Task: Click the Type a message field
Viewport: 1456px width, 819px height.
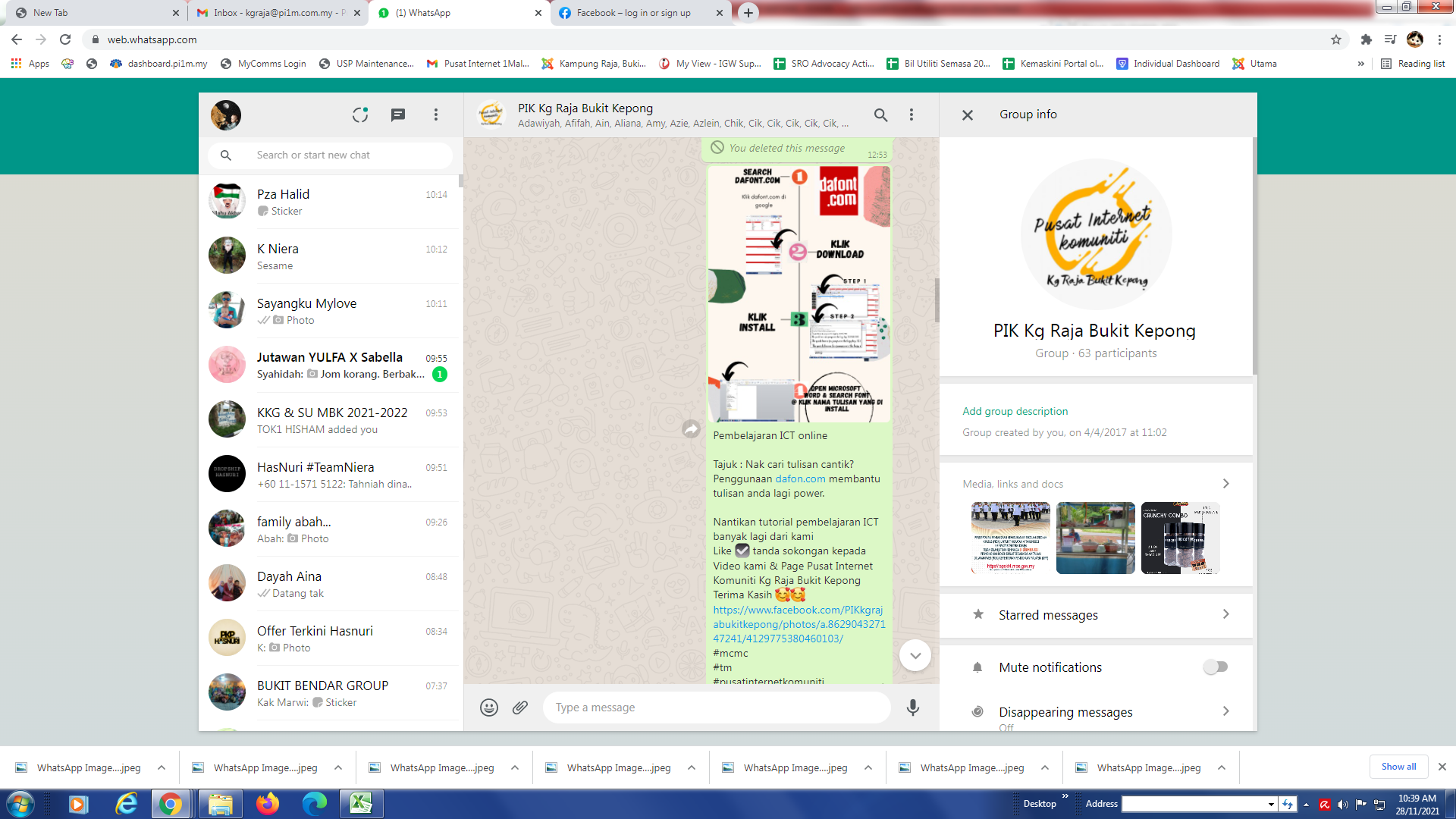Action: [x=717, y=708]
